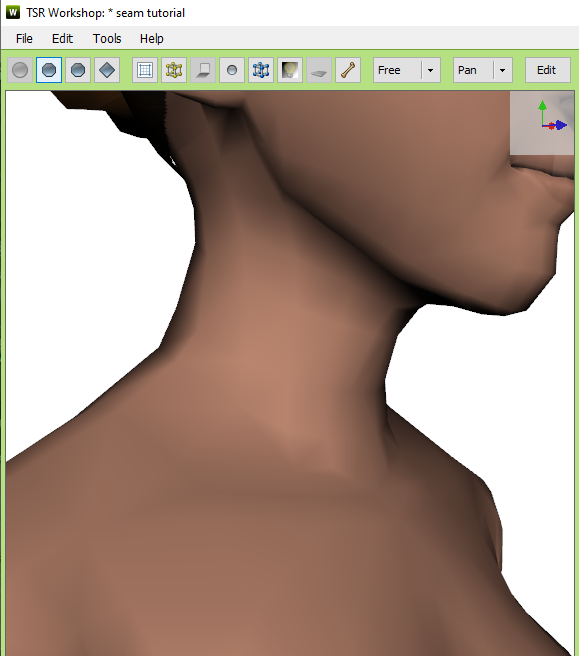Click the TSR Workshop title bar app icon
This screenshot has width=579, height=656.
point(13,12)
